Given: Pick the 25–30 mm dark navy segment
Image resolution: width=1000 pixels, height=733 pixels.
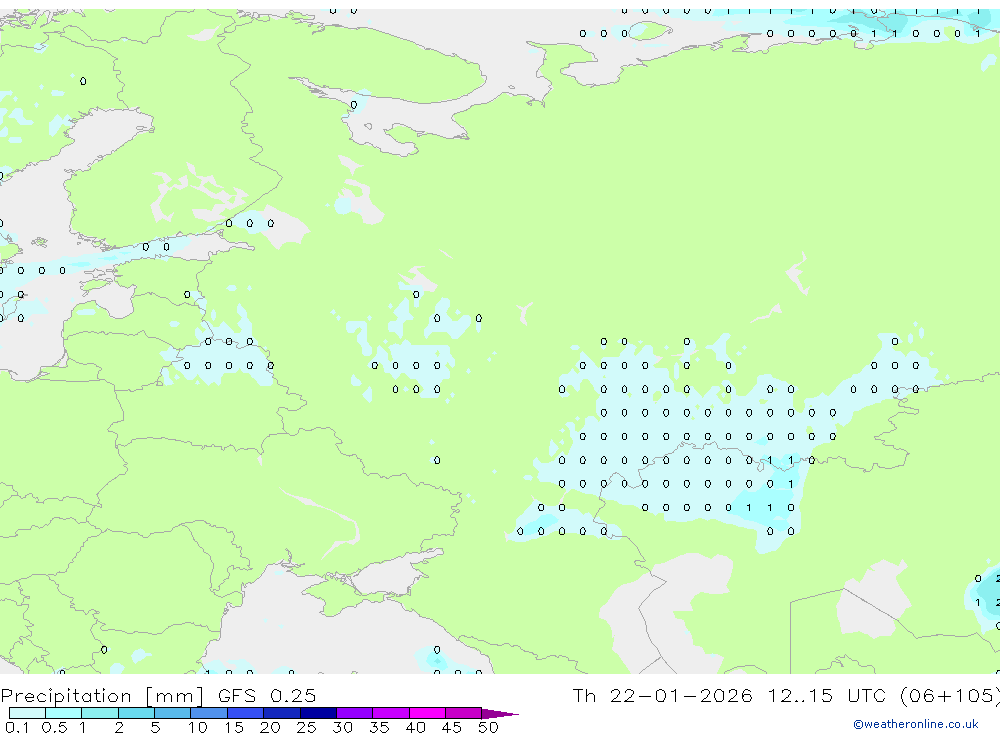Looking at the screenshot, I should pyautogui.click(x=318, y=713).
